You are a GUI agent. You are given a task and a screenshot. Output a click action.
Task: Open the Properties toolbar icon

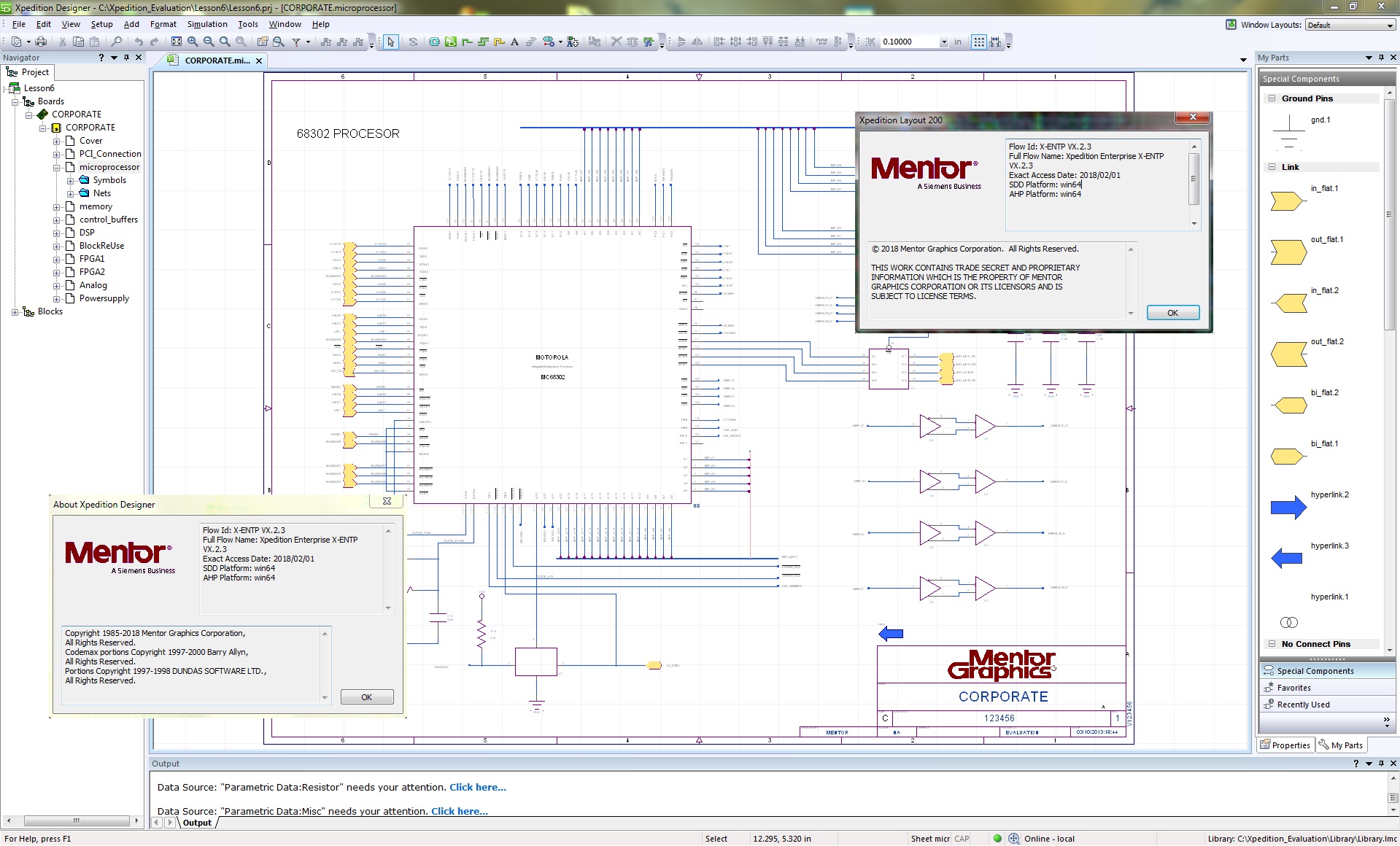coord(263,42)
